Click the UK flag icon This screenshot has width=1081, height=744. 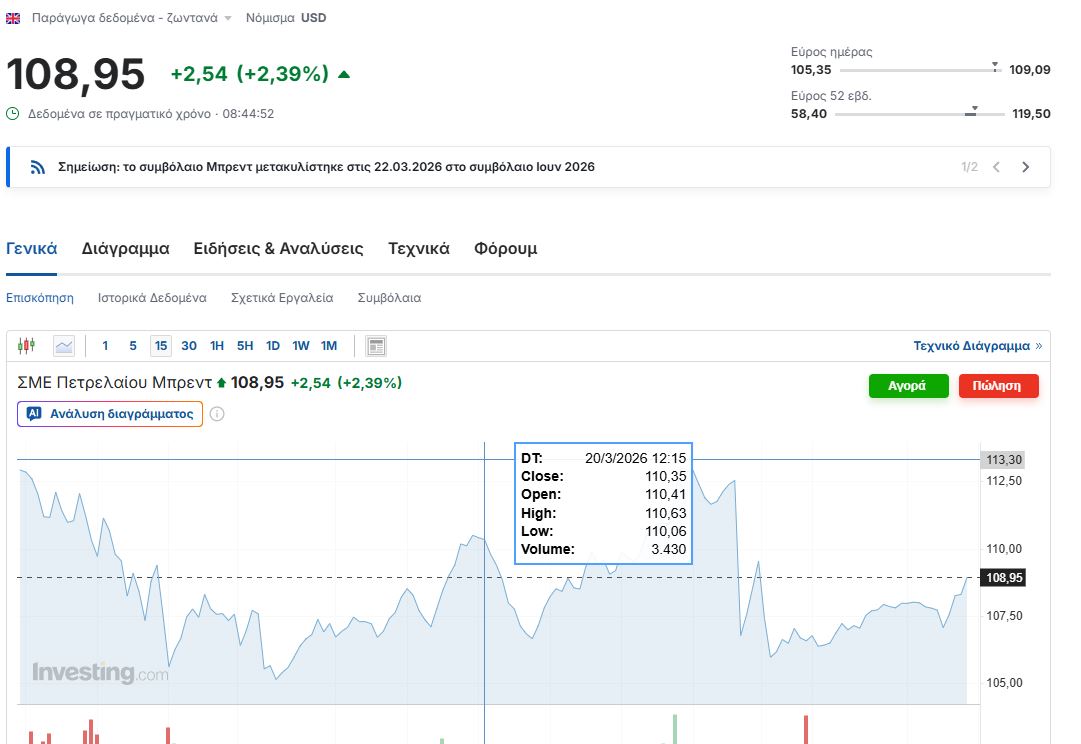pyautogui.click(x=14, y=18)
